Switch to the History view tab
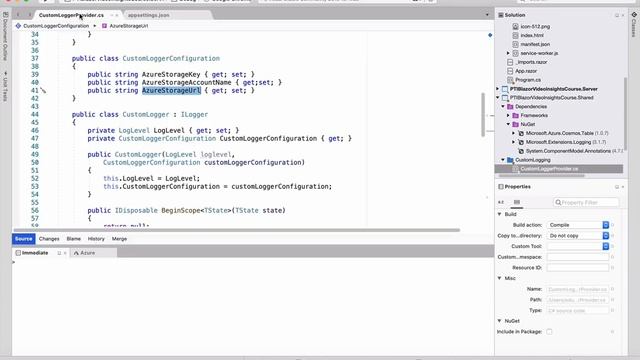 (96, 239)
